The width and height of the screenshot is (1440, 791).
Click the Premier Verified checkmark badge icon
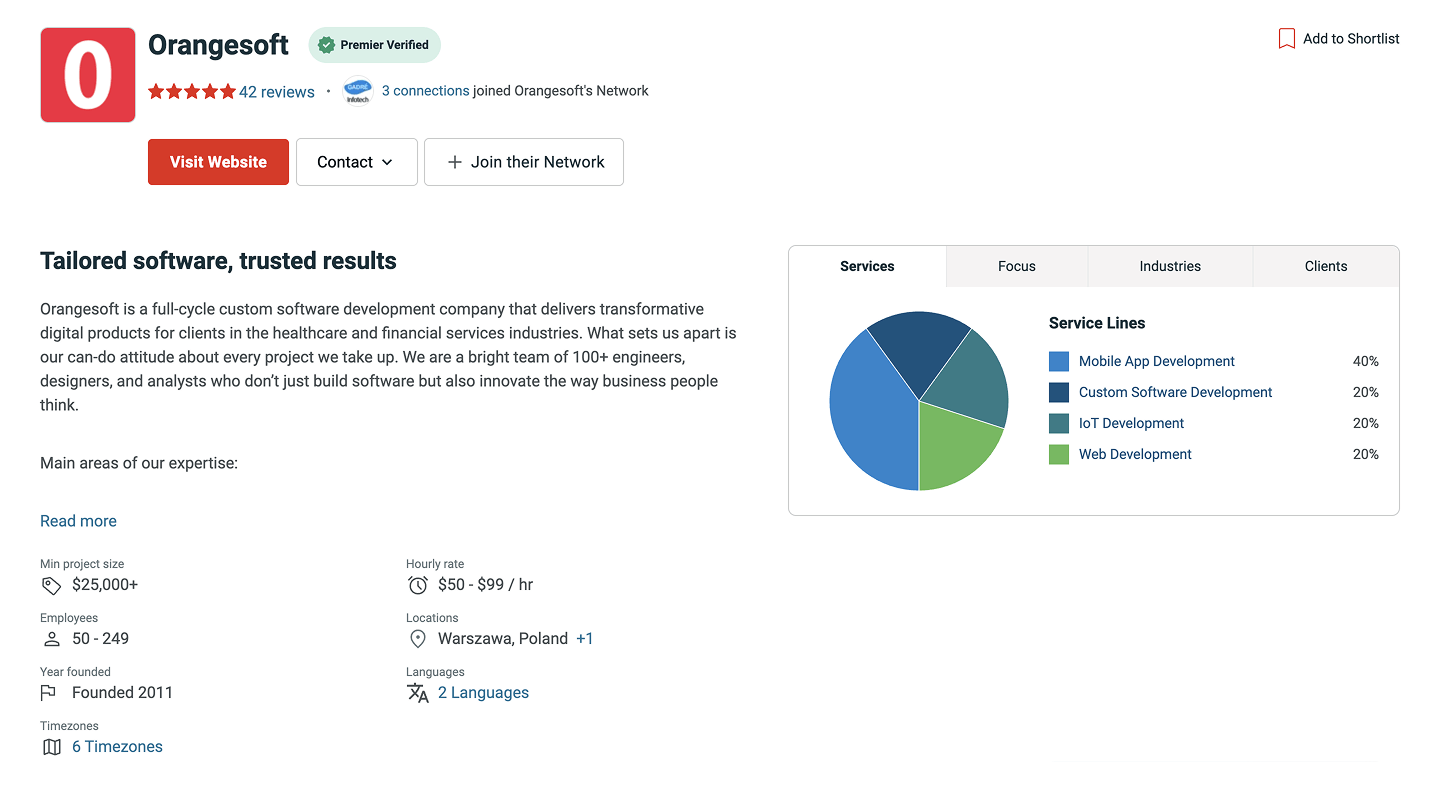[326, 45]
